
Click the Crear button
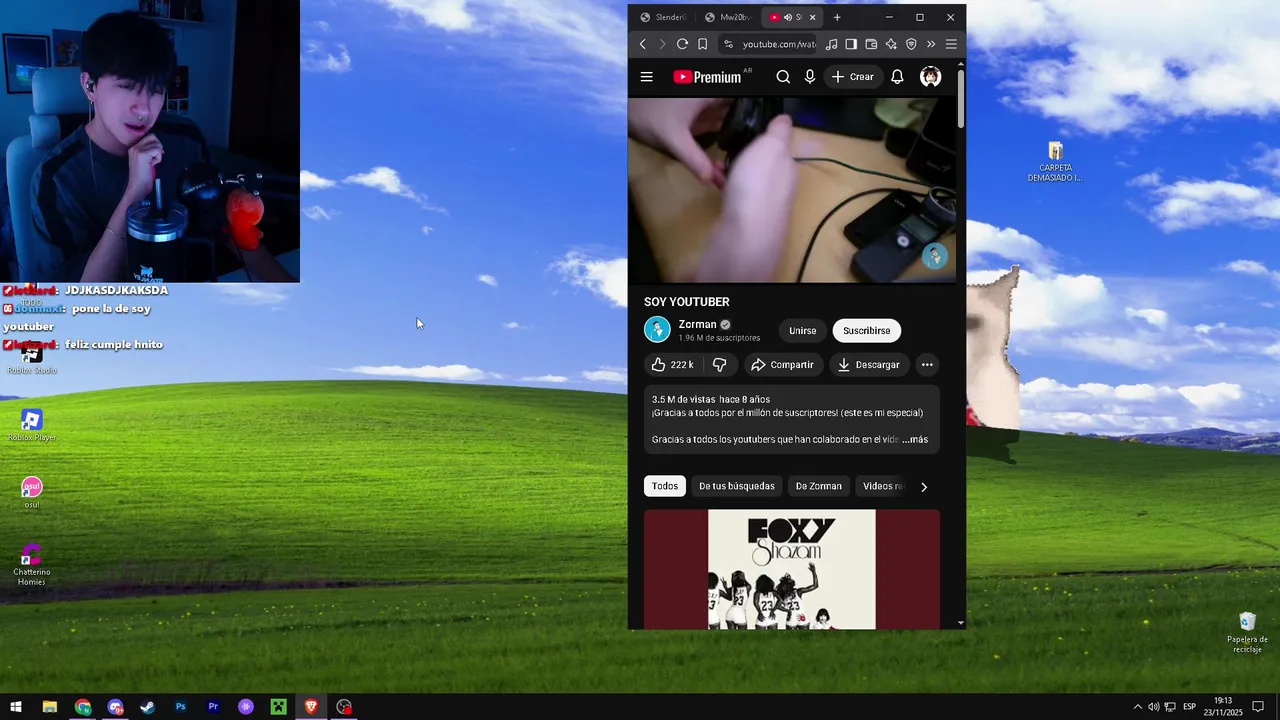click(x=853, y=77)
